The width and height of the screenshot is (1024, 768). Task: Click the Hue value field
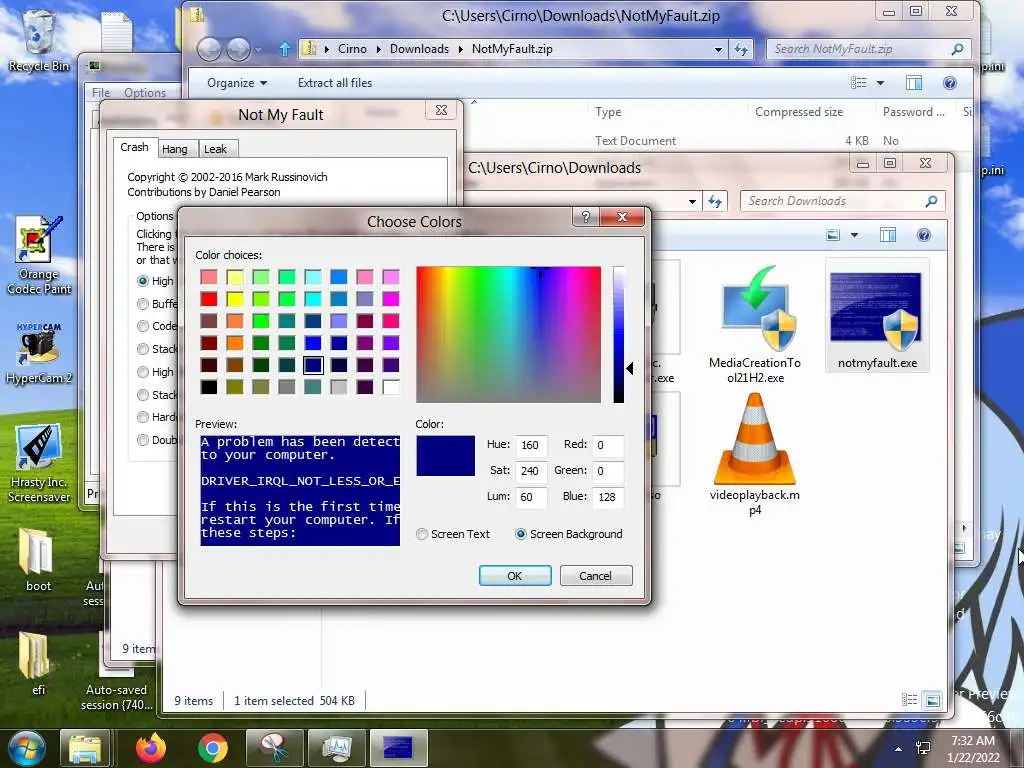pos(530,445)
